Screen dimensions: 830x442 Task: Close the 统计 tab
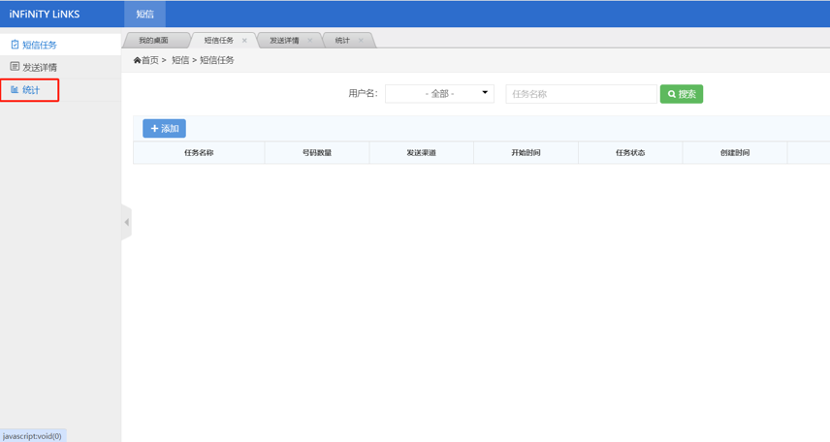click(x=362, y=41)
